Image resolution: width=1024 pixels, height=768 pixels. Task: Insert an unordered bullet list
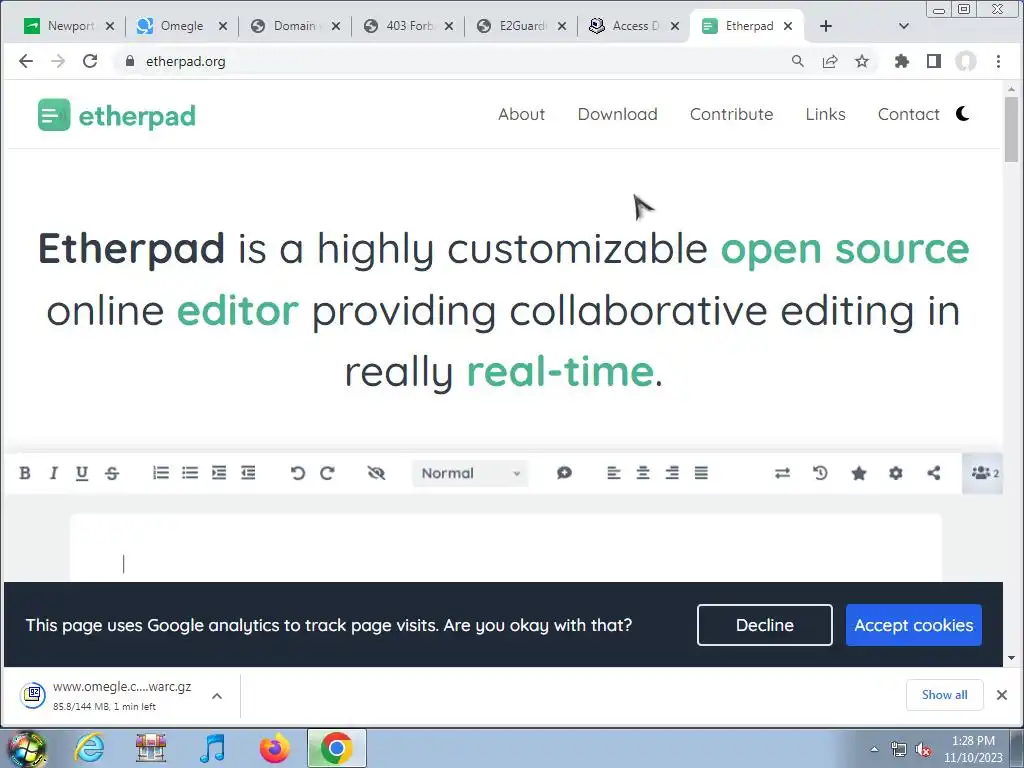(x=190, y=473)
